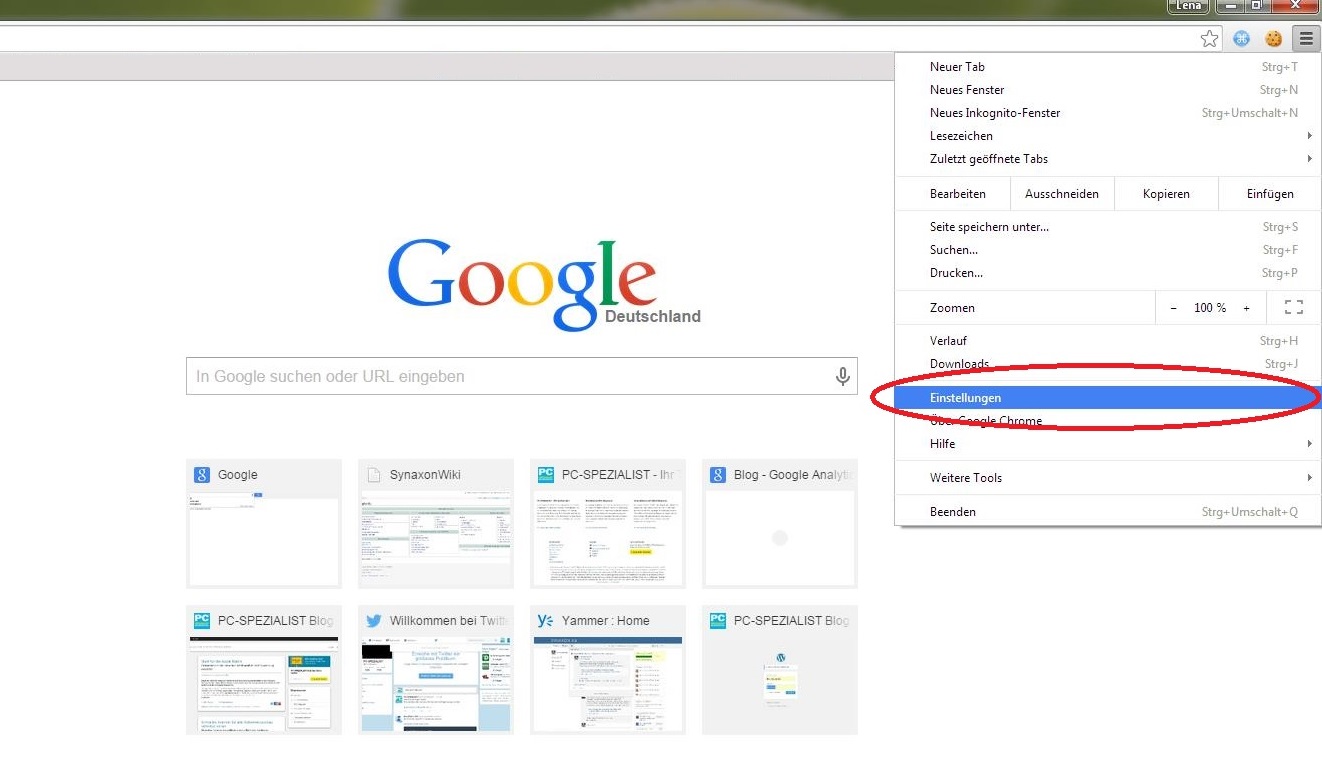The width and height of the screenshot is (1322, 775).
Task: Click the Google search input field
Action: 521,376
